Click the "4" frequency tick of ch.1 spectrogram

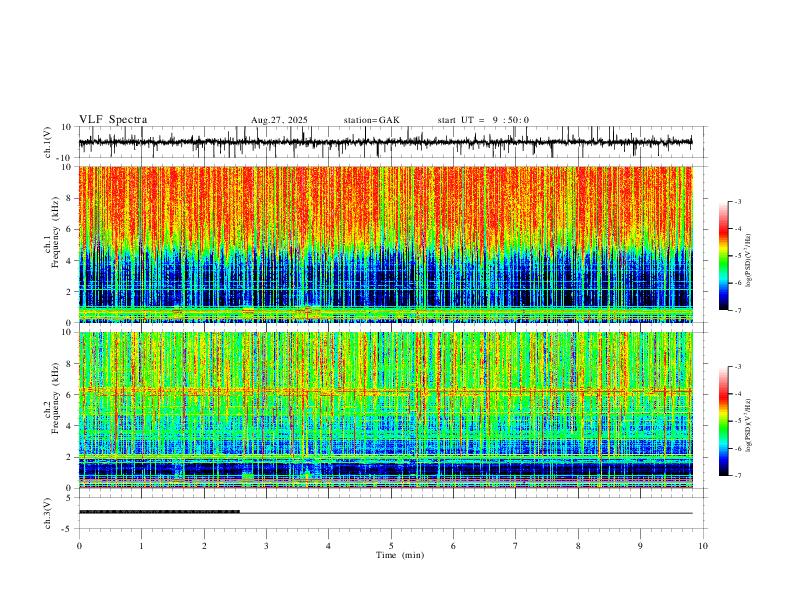pos(70,261)
